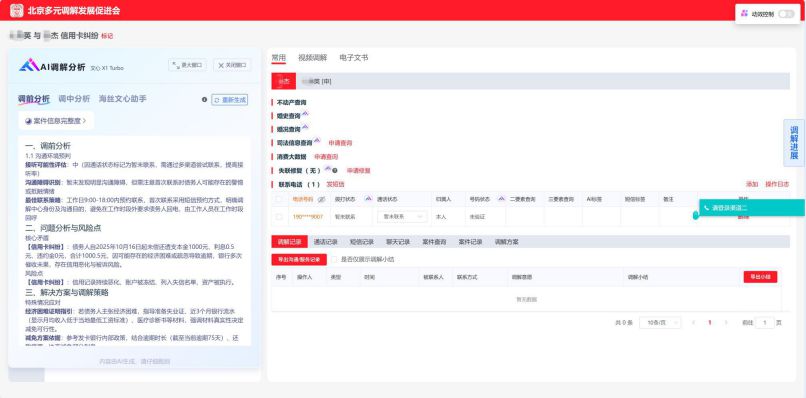Image resolution: width=806 pixels, height=398 pixels.
Task: Click the AI icon beside 拨打状态 header
Action: (x=368, y=198)
